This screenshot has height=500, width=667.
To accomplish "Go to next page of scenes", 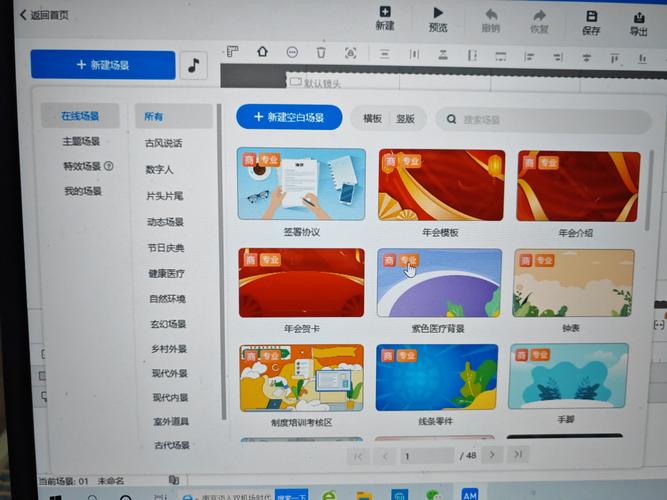I will point(490,455).
